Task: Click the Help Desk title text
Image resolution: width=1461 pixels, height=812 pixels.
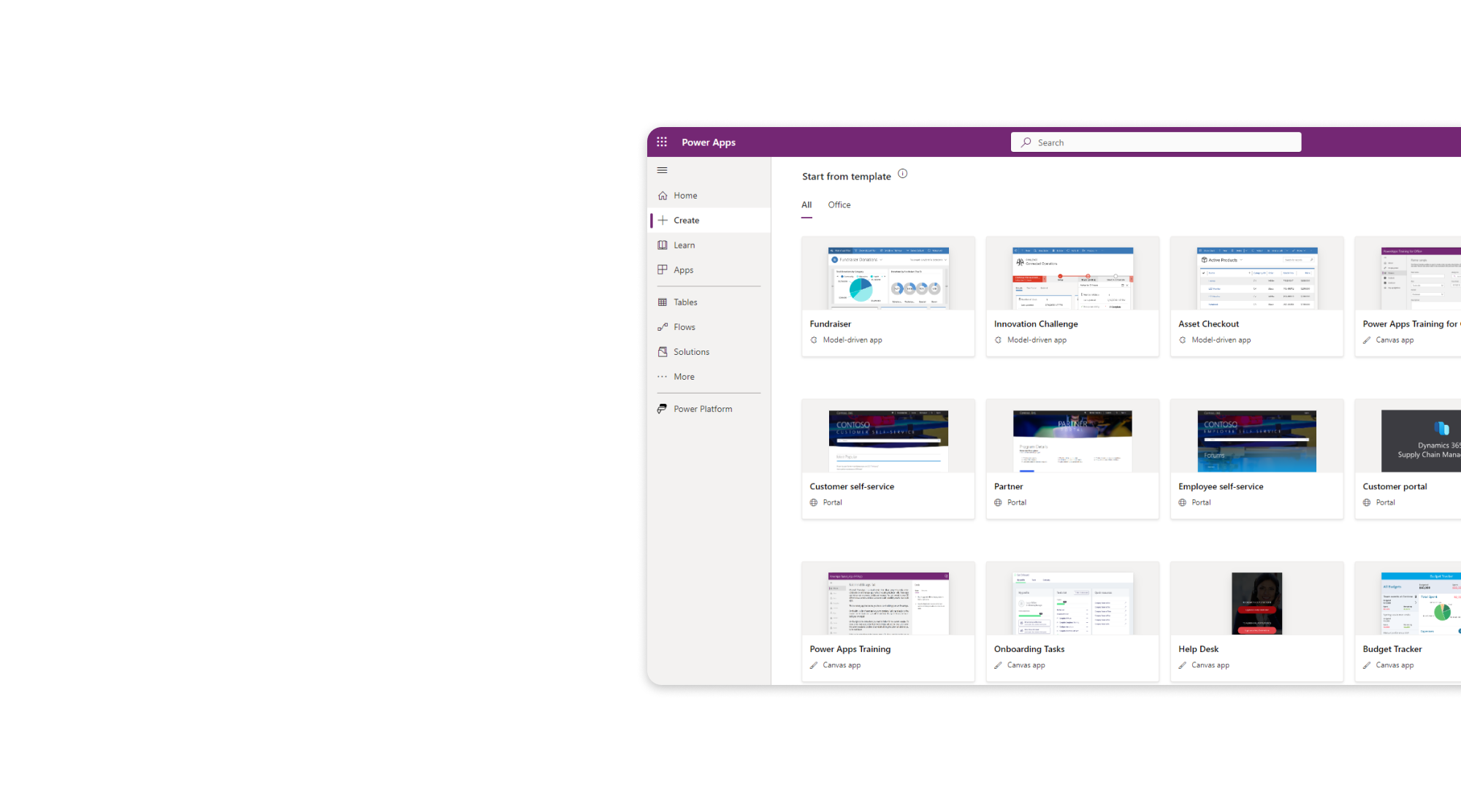Action: coord(1198,649)
